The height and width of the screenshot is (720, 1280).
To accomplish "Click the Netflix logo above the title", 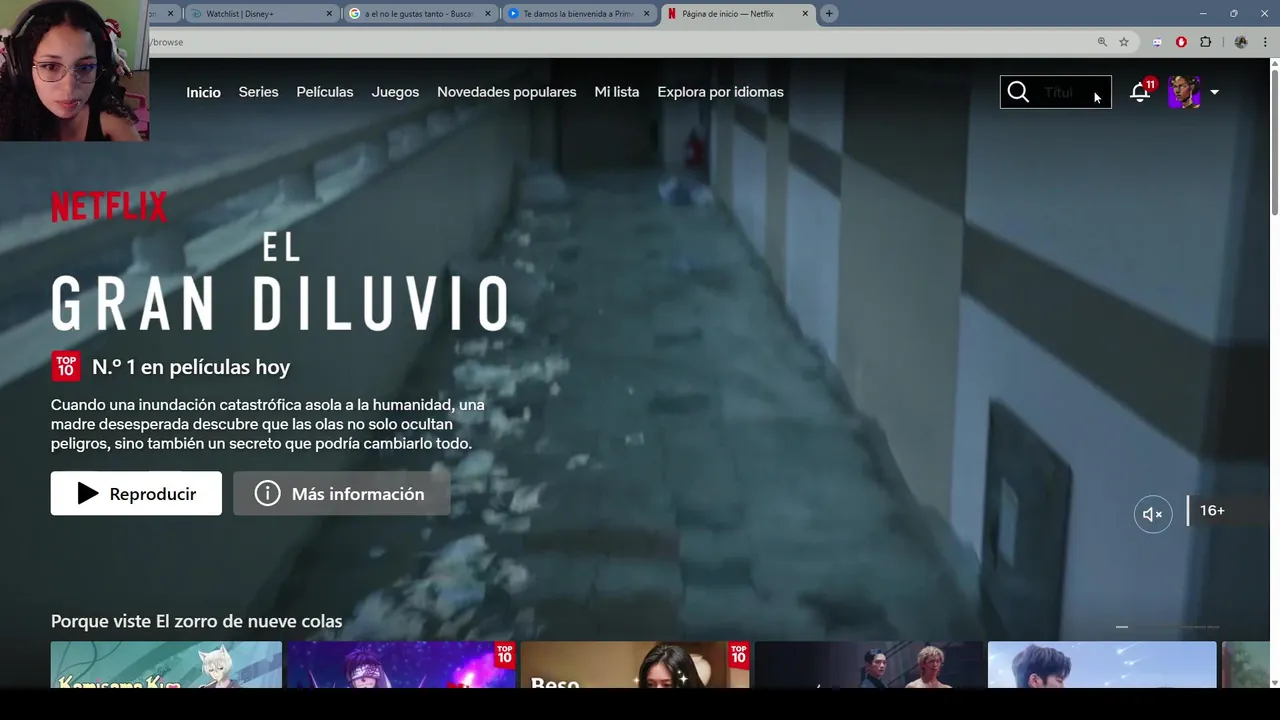I will click(x=109, y=207).
